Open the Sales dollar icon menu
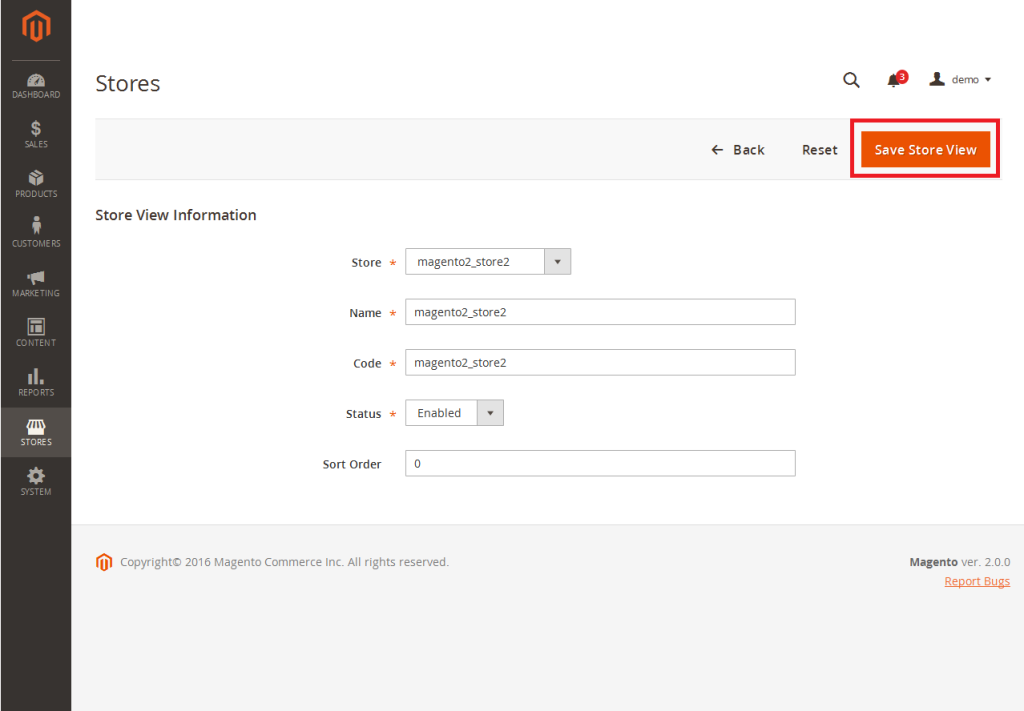 coord(36,135)
